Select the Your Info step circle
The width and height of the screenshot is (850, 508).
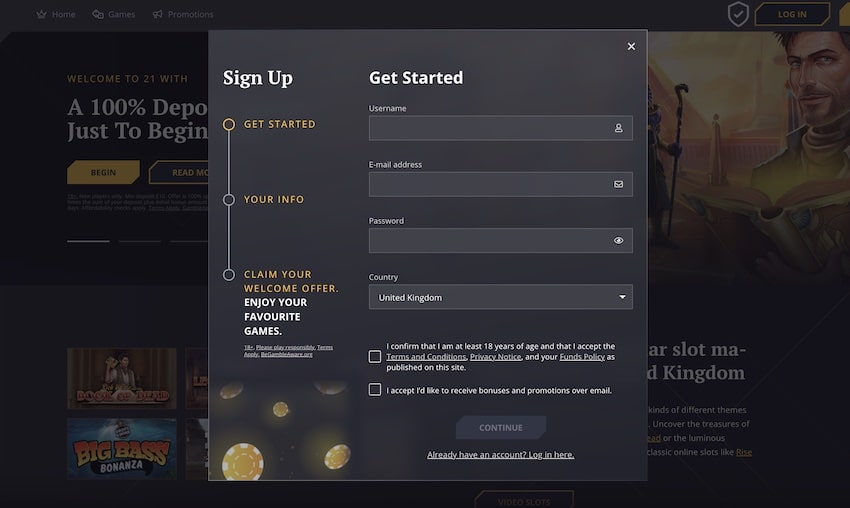click(x=229, y=200)
